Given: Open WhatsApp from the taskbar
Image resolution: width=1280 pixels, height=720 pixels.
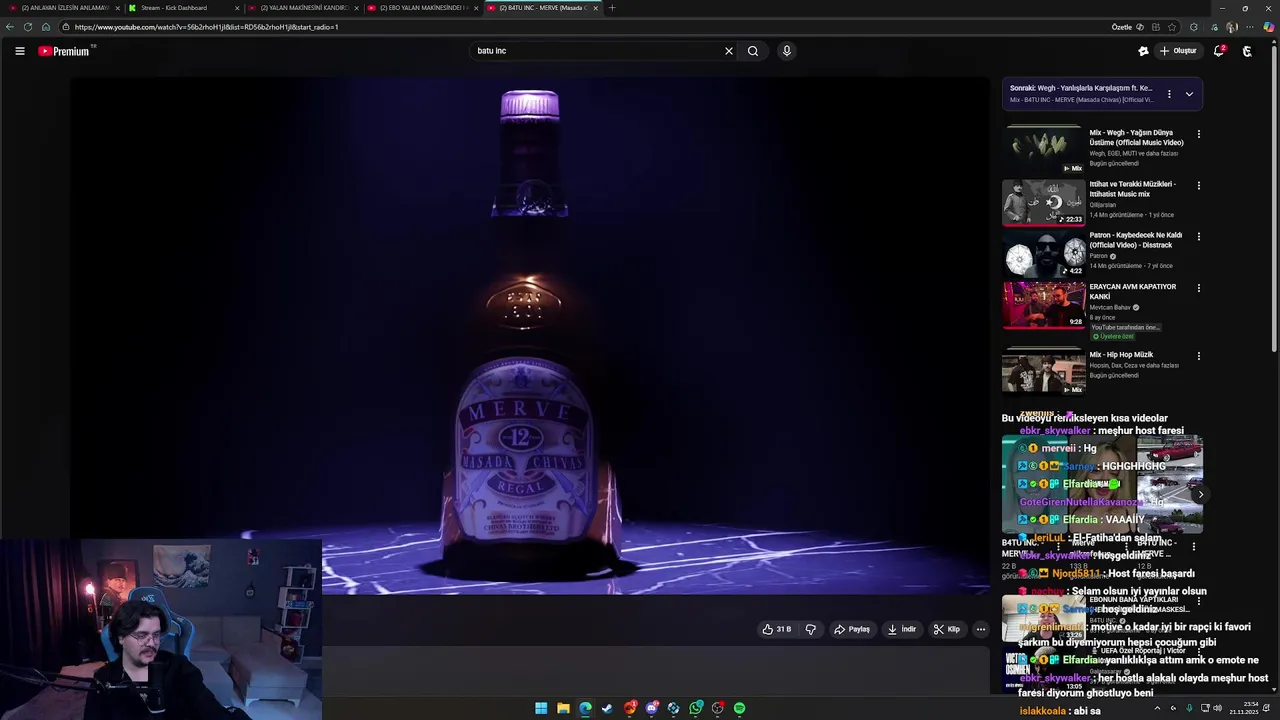Looking at the screenshot, I should click(696, 708).
